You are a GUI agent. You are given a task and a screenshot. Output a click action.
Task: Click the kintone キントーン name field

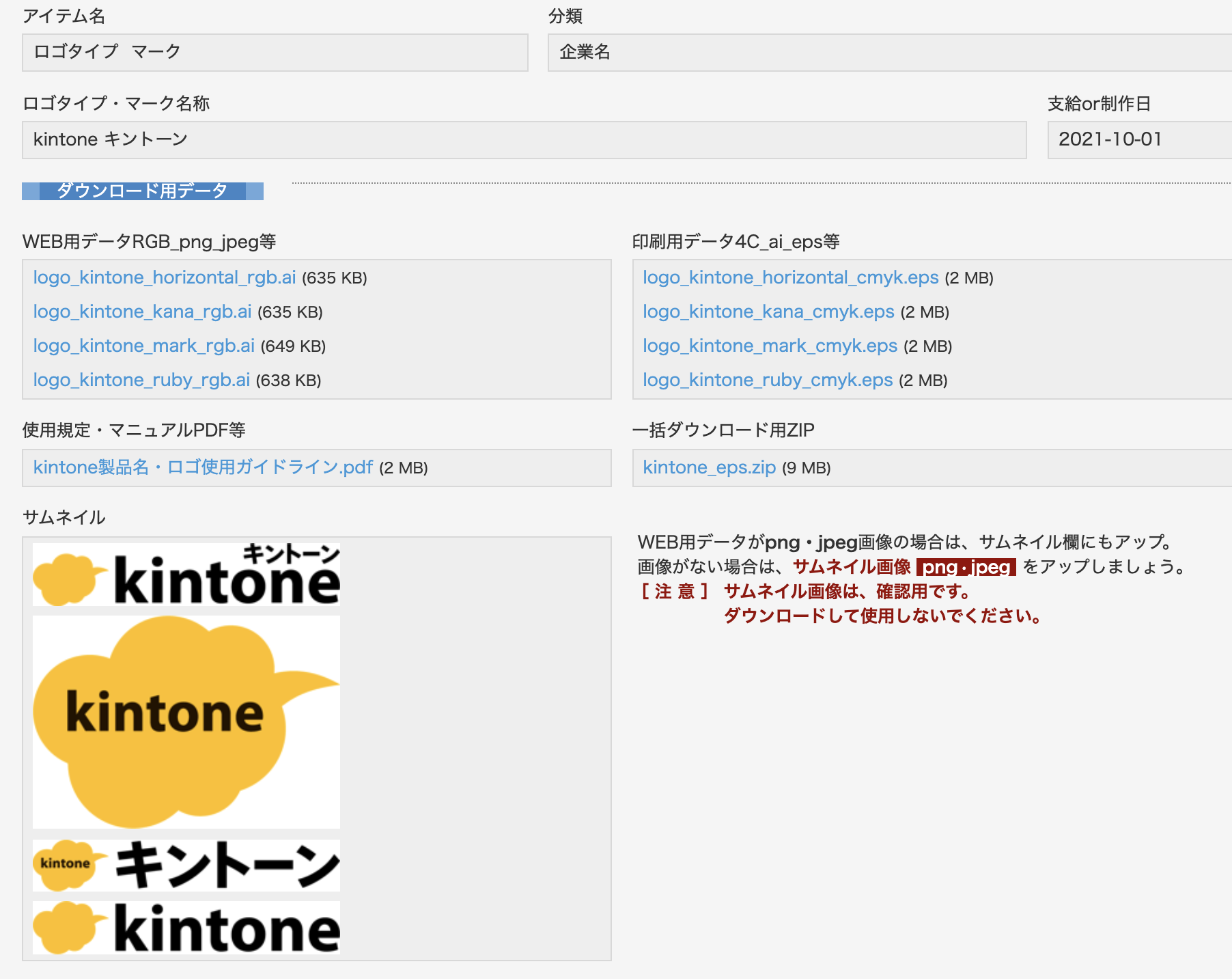[524, 140]
